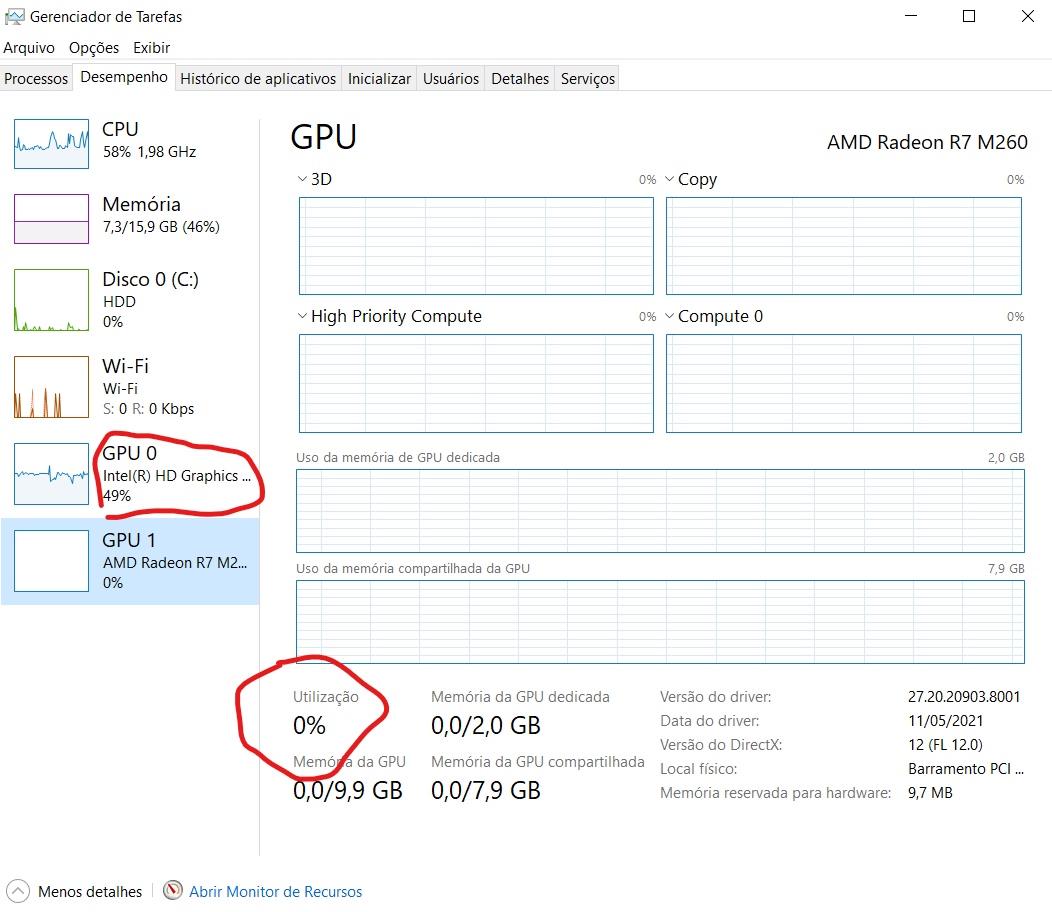1052x912 pixels.
Task: Switch to the Usuários tab
Action: (451, 79)
